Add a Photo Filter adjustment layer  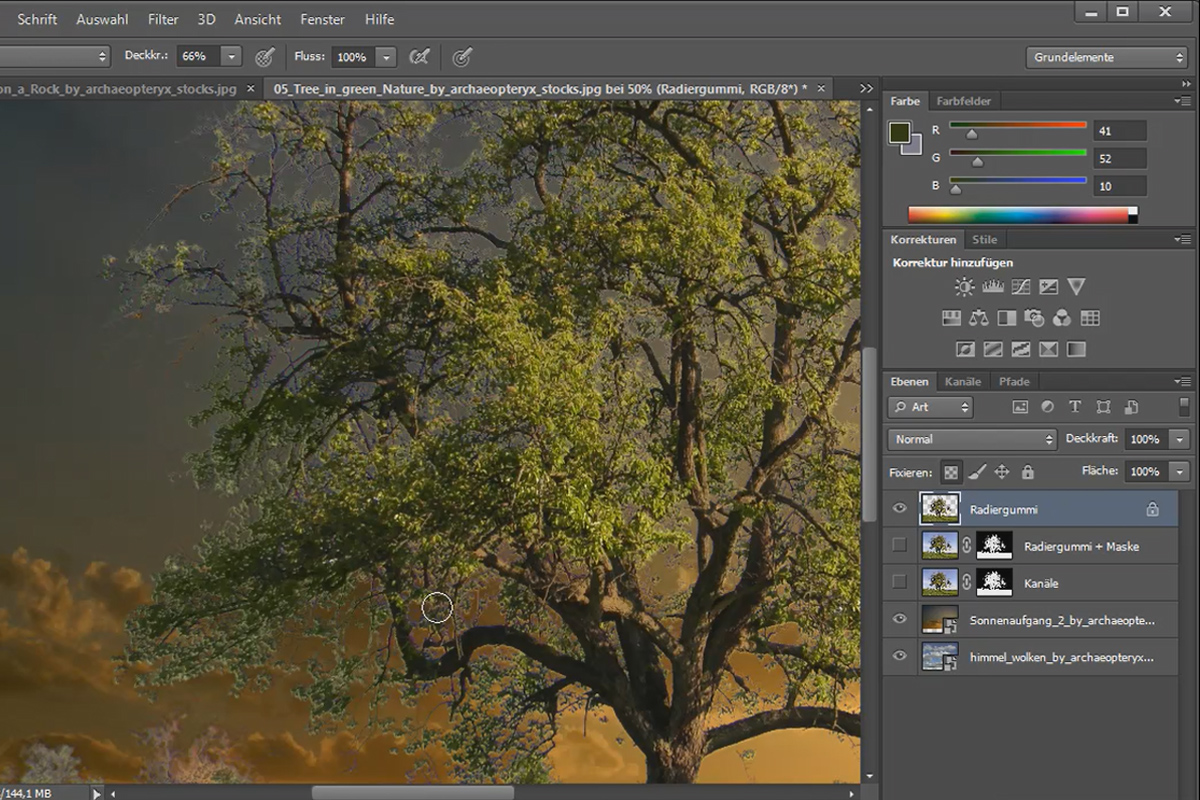1034,318
